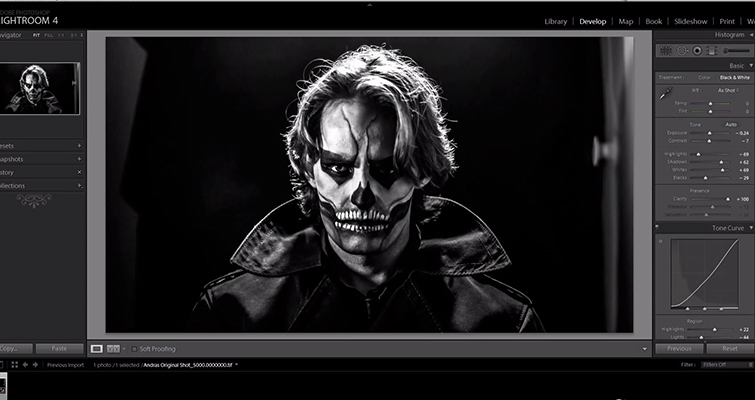Click the Before/After YY view icon

(x=113, y=348)
